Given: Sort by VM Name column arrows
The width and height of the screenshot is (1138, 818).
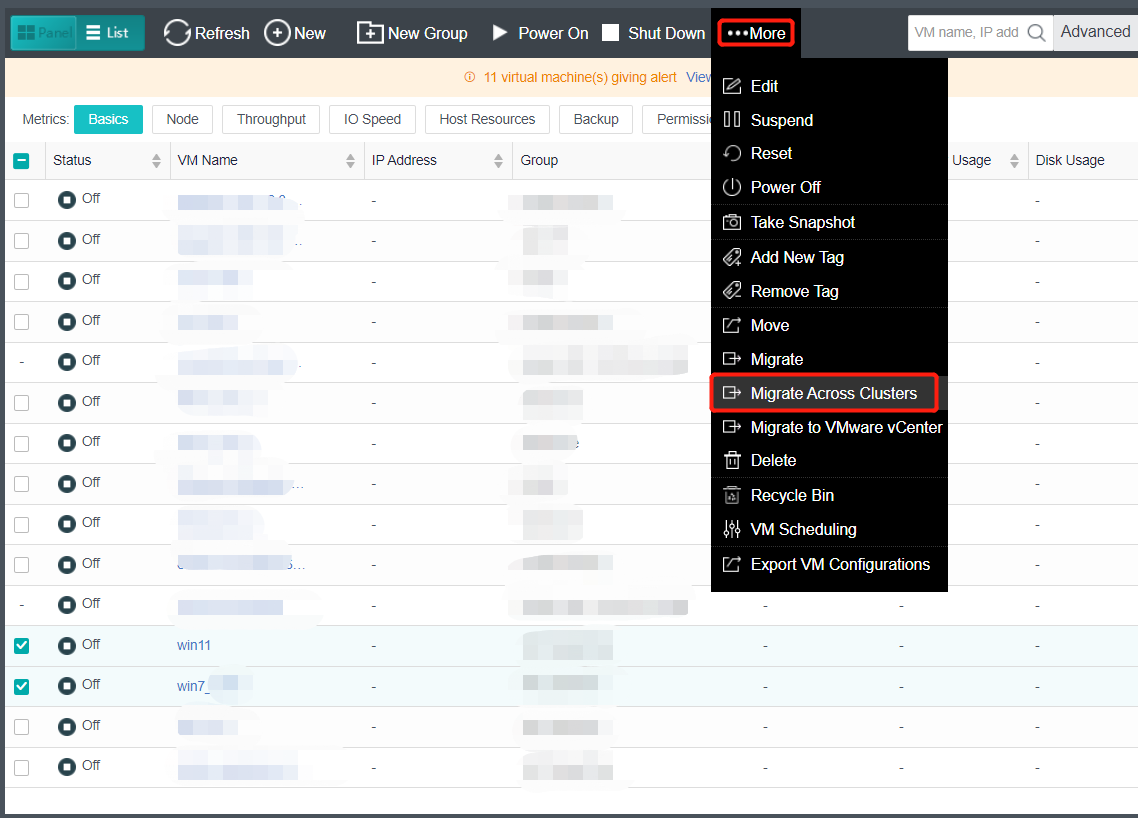Looking at the screenshot, I should click(x=350, y=161).
